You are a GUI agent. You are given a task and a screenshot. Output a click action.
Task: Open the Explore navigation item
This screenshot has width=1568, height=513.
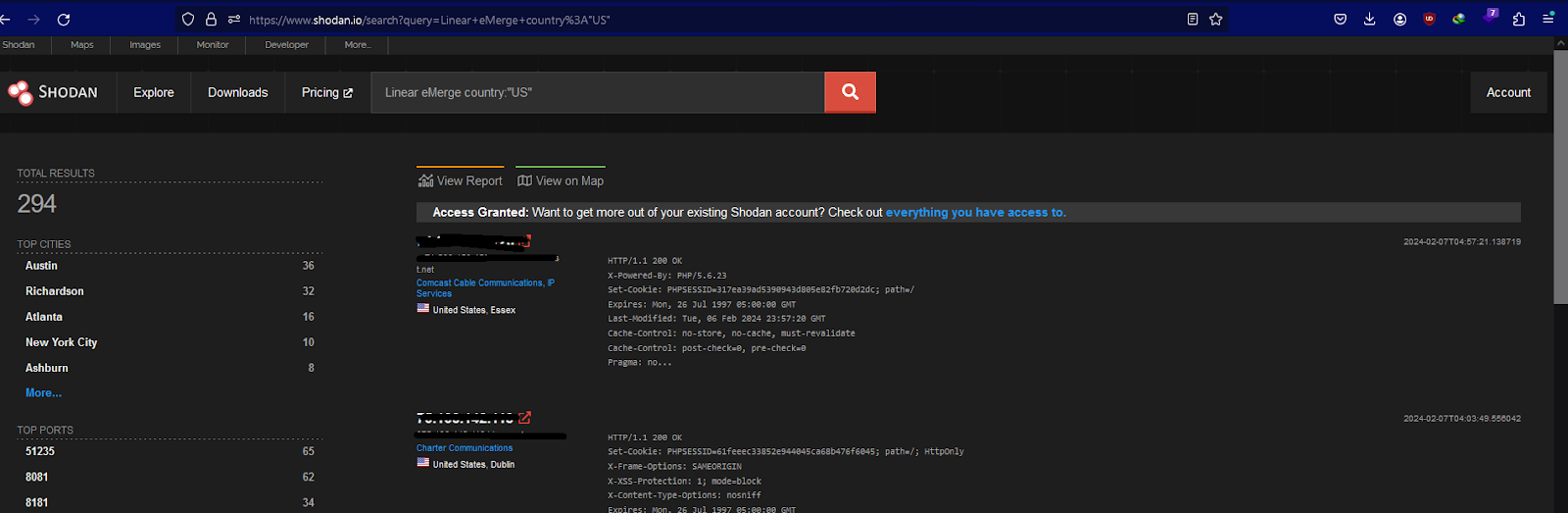pyautogui.click(x=154, y=92)
